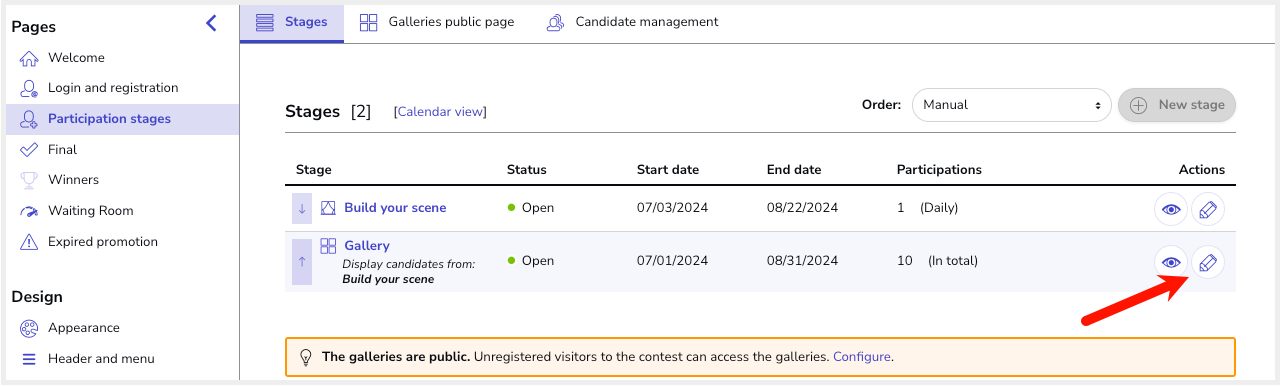Click the (In total) participations value
Screen dimensions: 1280x386
point(953,261)
